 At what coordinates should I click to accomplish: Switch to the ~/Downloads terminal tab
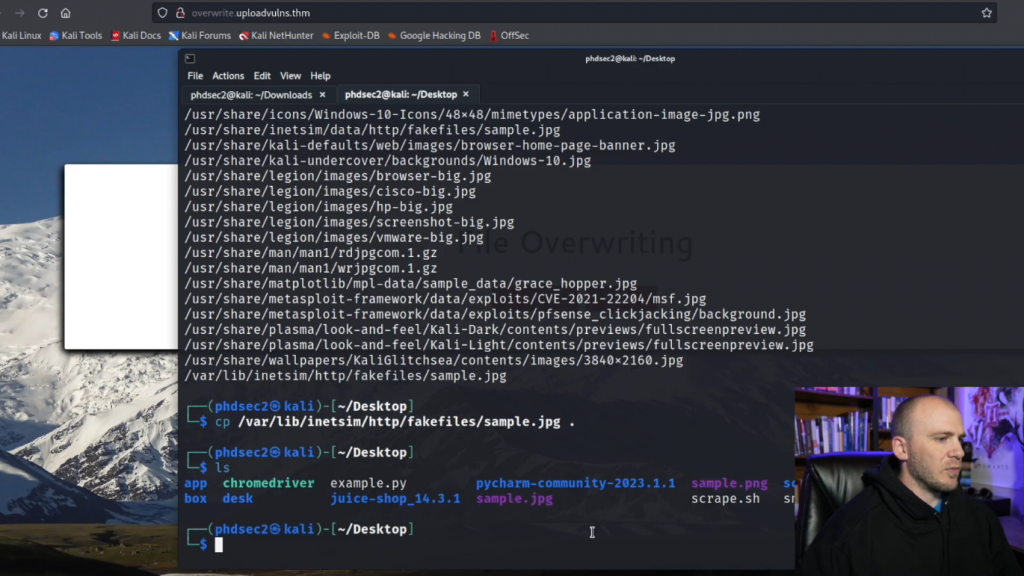point(251,95)
